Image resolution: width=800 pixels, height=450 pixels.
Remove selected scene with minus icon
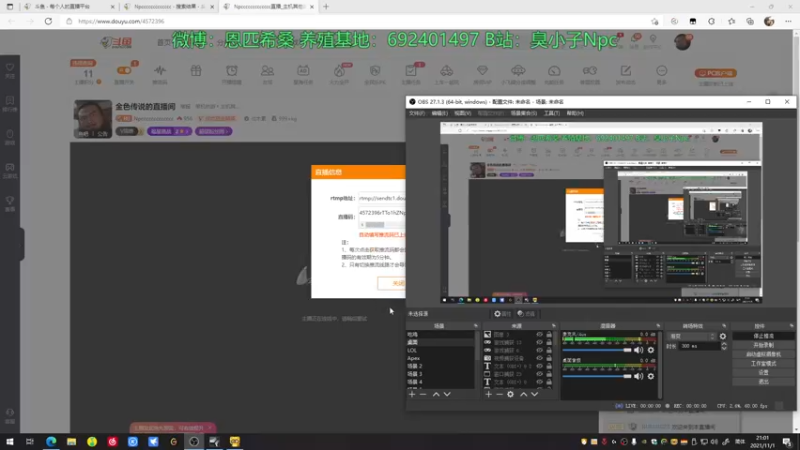[x=423, y=394]
